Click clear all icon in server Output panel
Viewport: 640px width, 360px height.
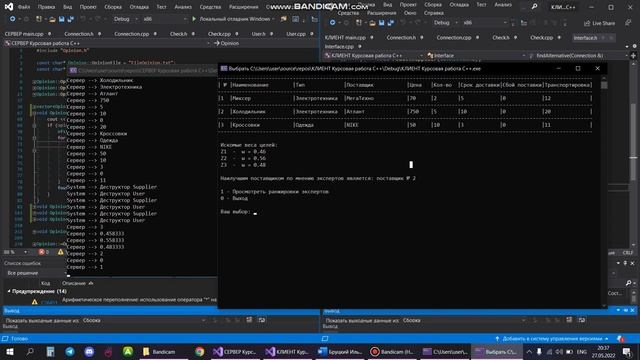point(249,320)
